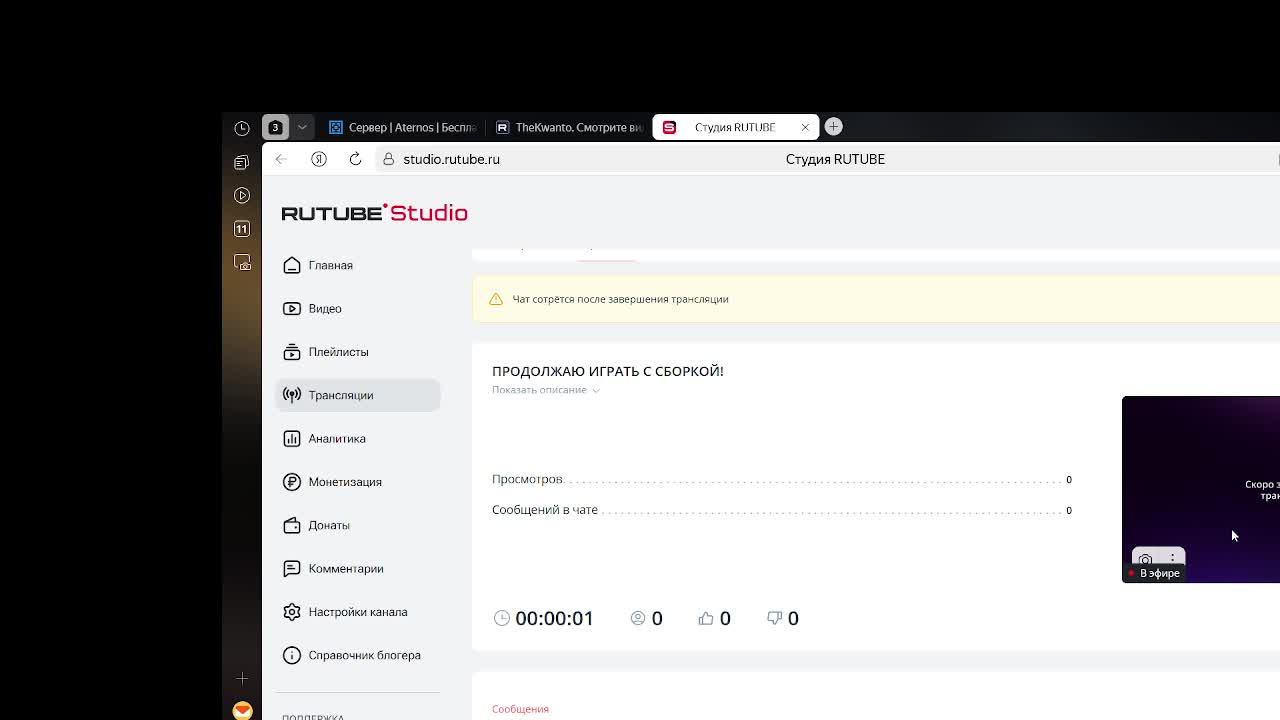Select Трансляции in the sidebar
Viewport: 1280px width, 720px height.
tap(357, 395)
